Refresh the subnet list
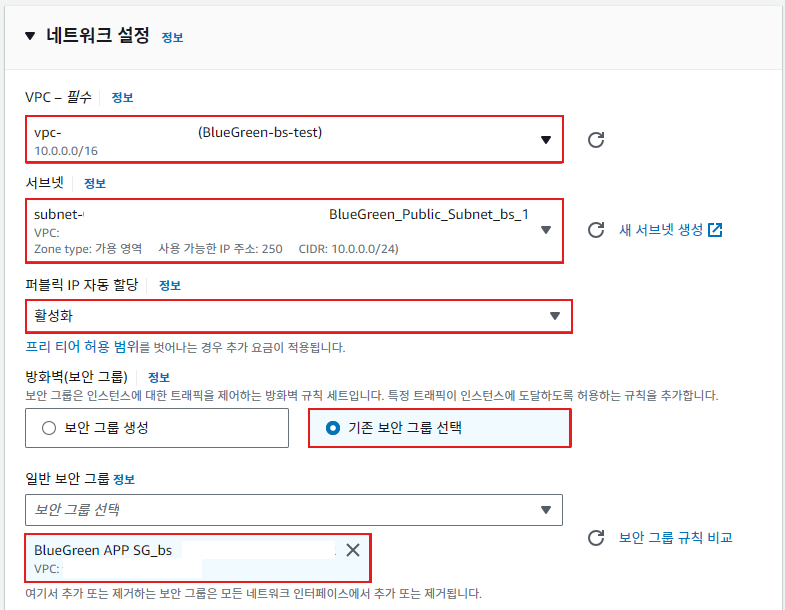This screenshot has height=610, width=785. (596, 230)
